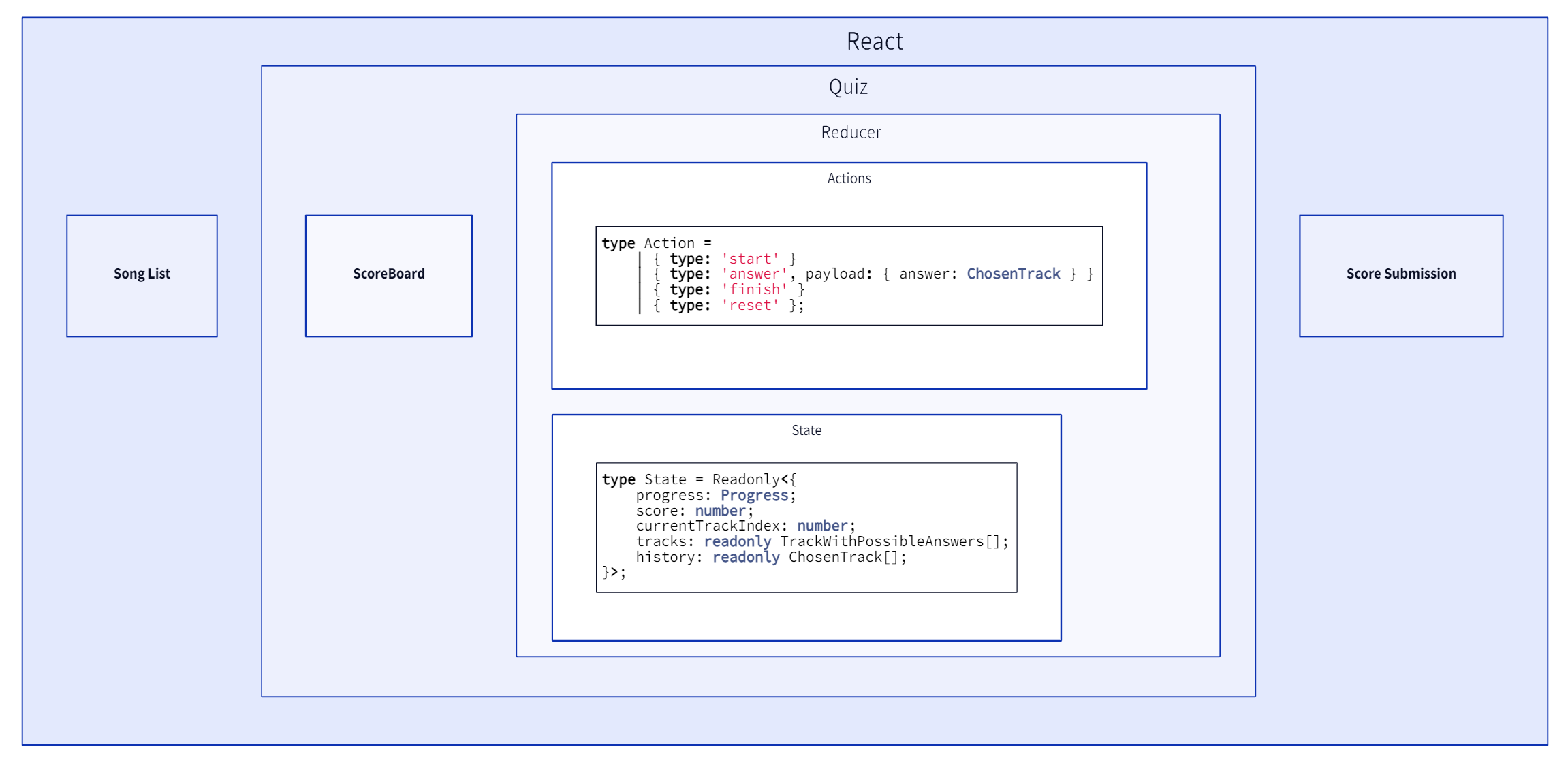This screenshot has height=775, width=1568.
Task: Click the Quiz container title
Action: (848, 87)
